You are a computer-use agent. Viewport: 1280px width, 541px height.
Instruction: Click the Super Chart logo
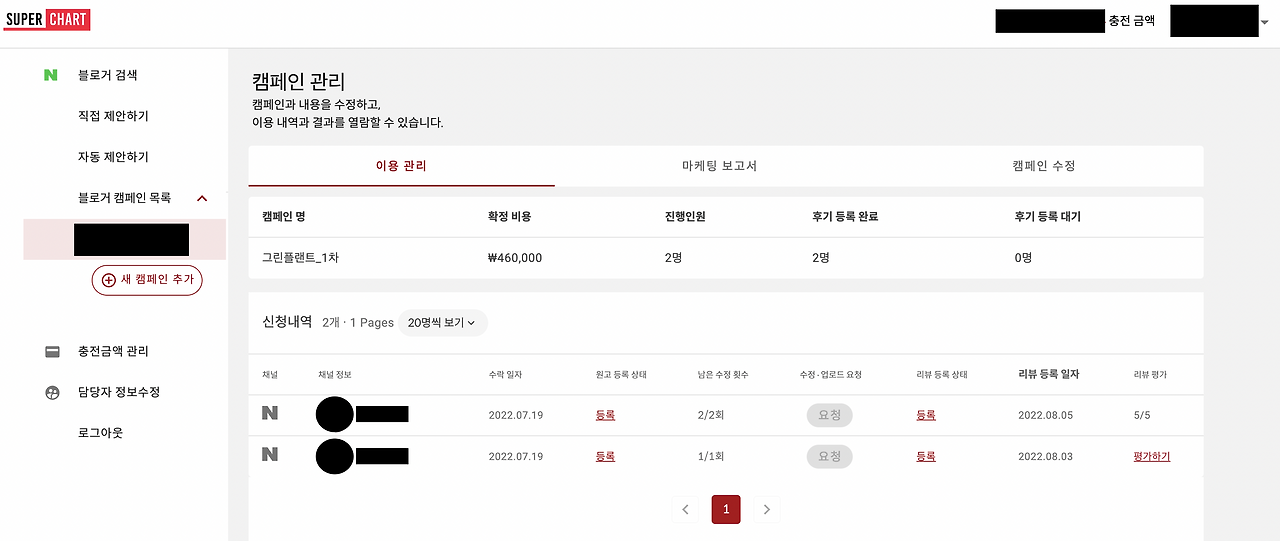click(47, 19)
